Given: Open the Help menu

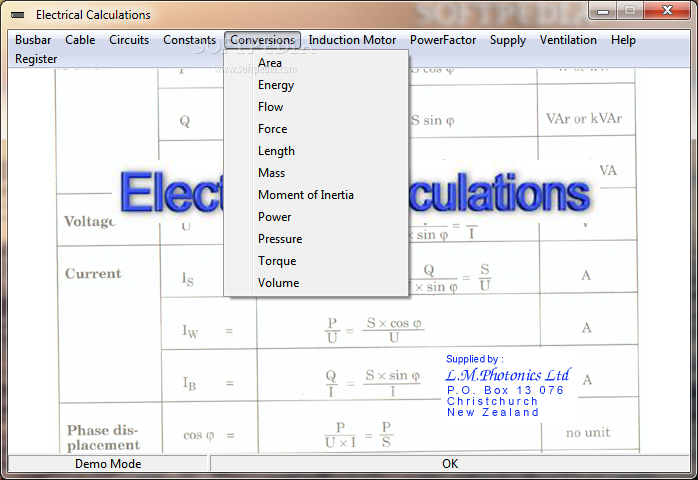Looking at the screenshot, I should click(623, 40).
